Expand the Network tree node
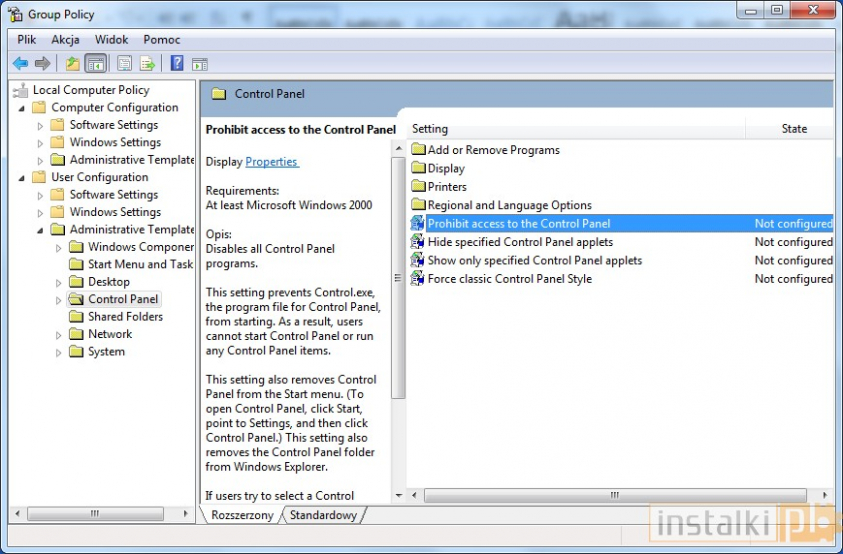This screenshot has width=843, height=554. pos(59,335)
